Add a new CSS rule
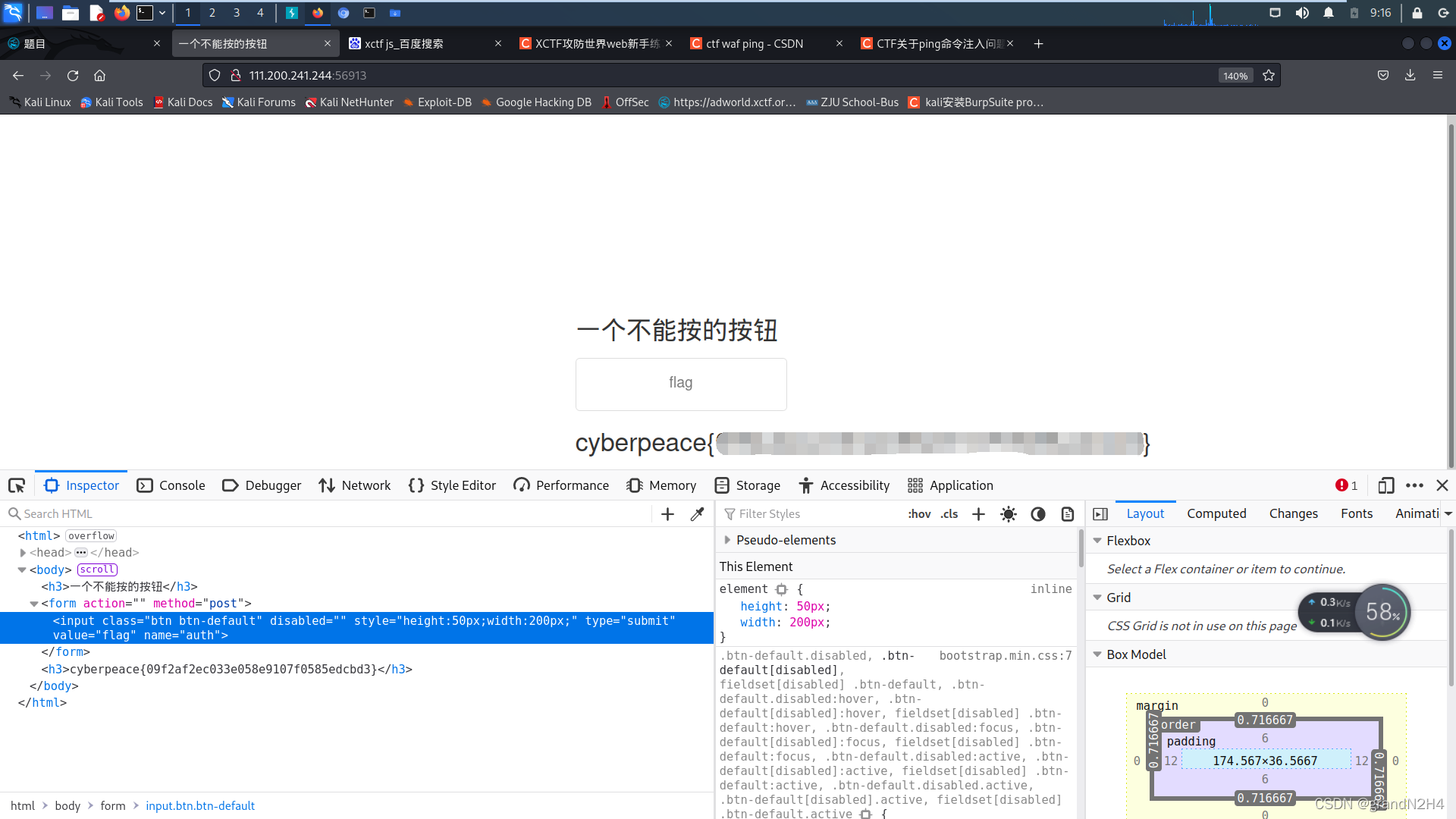This screenshot has width=1456, height=819. pos(978,514)
